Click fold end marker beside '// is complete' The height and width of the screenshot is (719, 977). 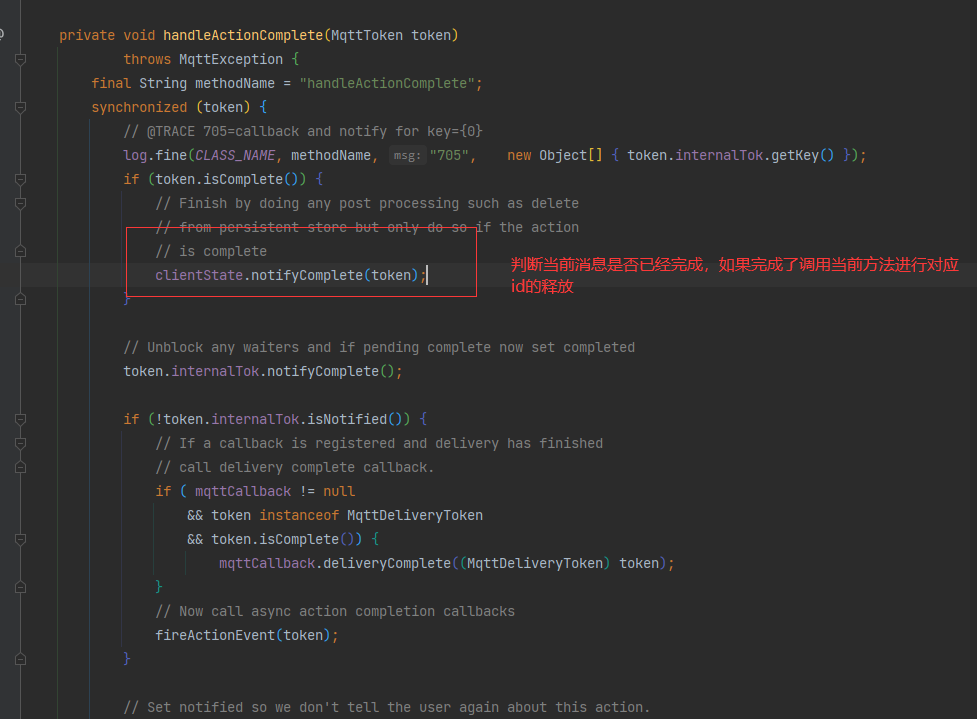[20, 252]
